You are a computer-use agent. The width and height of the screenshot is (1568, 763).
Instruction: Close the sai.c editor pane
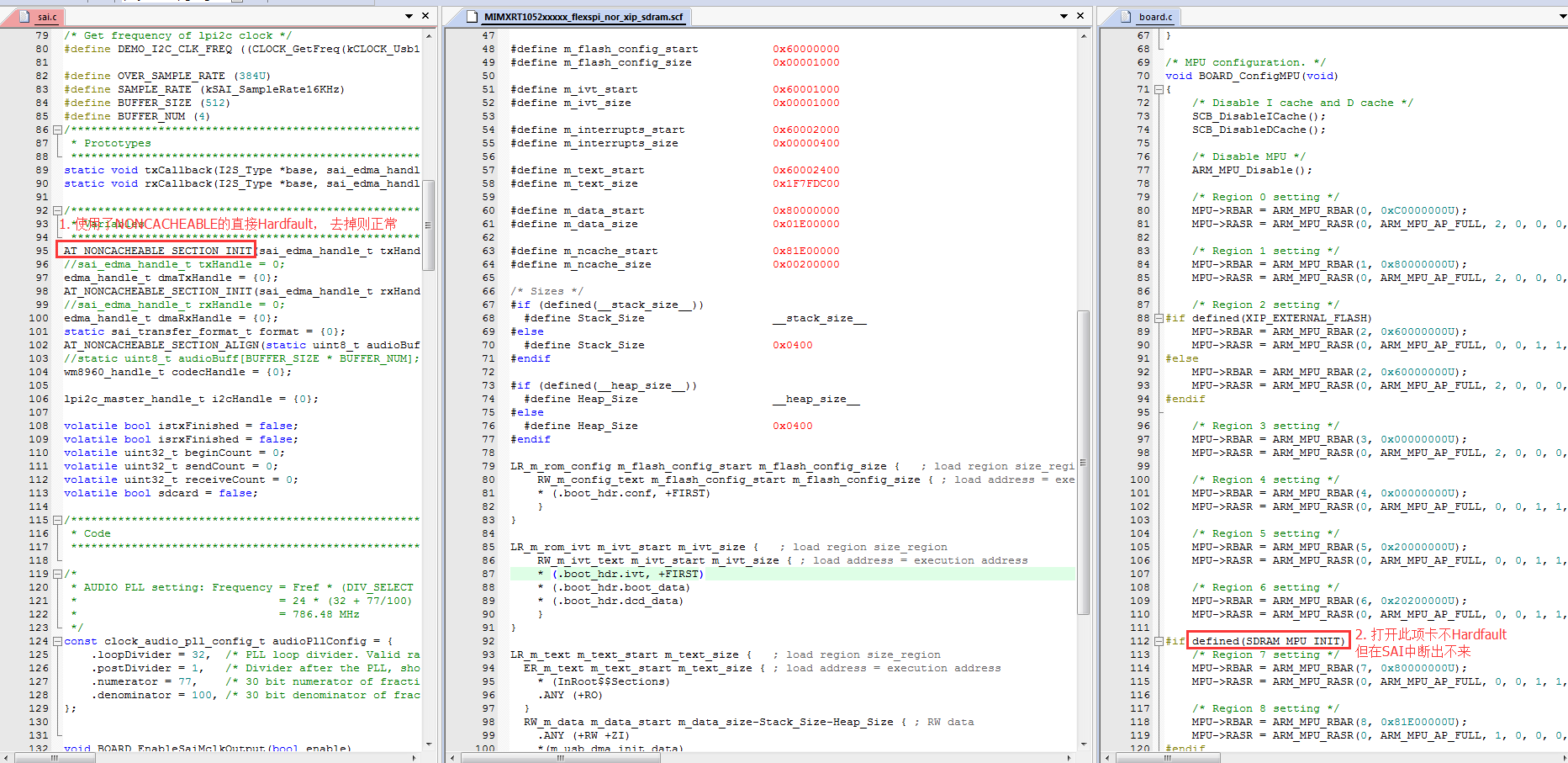tap(425, 16)
